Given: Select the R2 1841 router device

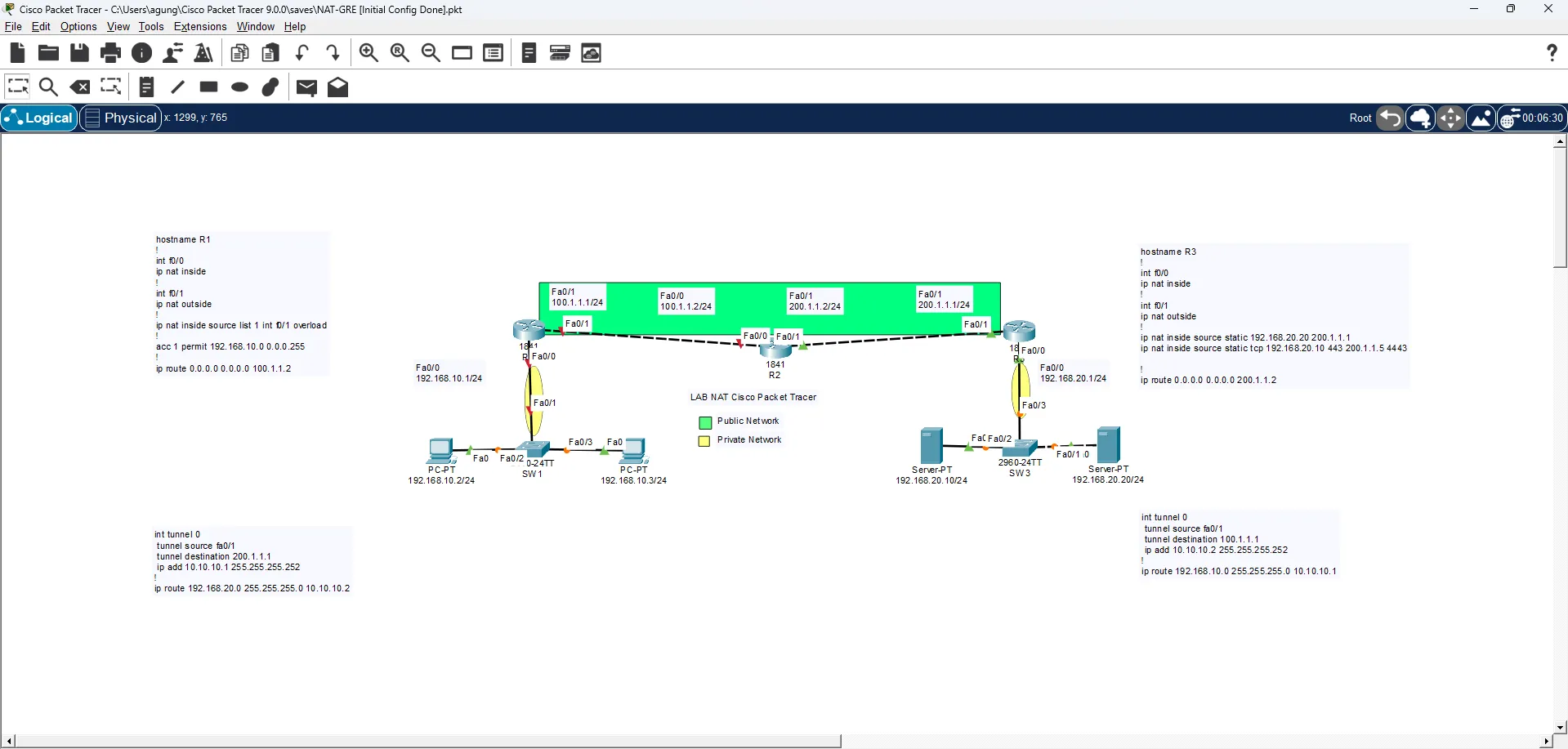Looking at the screenshot, I should (775, 351).
